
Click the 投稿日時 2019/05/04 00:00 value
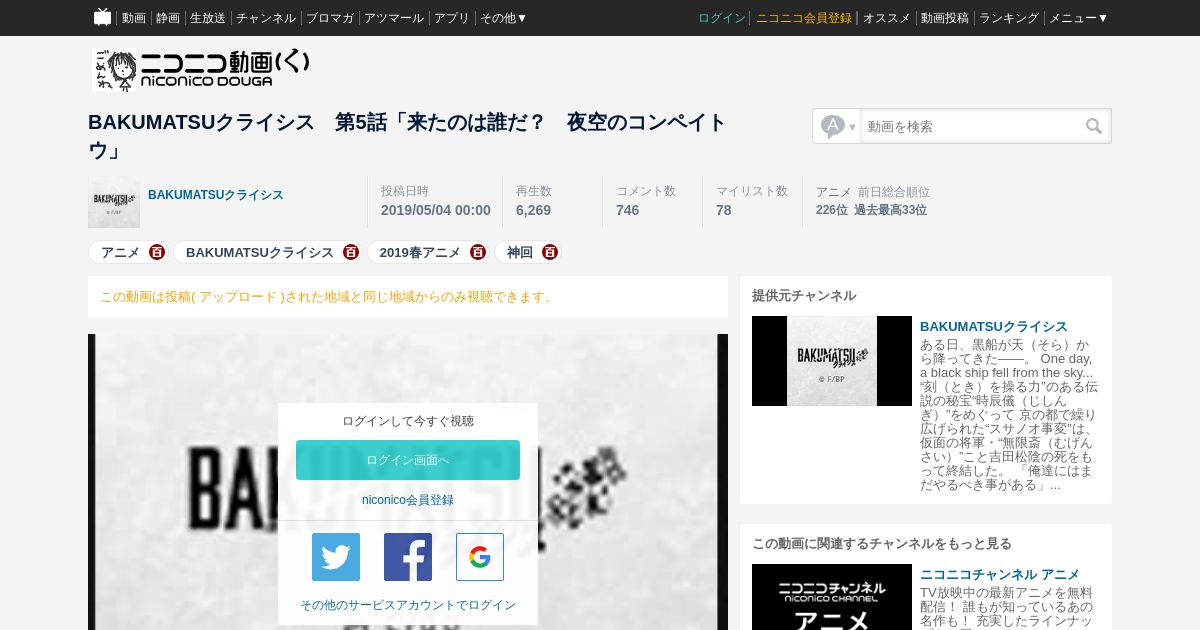436,210
